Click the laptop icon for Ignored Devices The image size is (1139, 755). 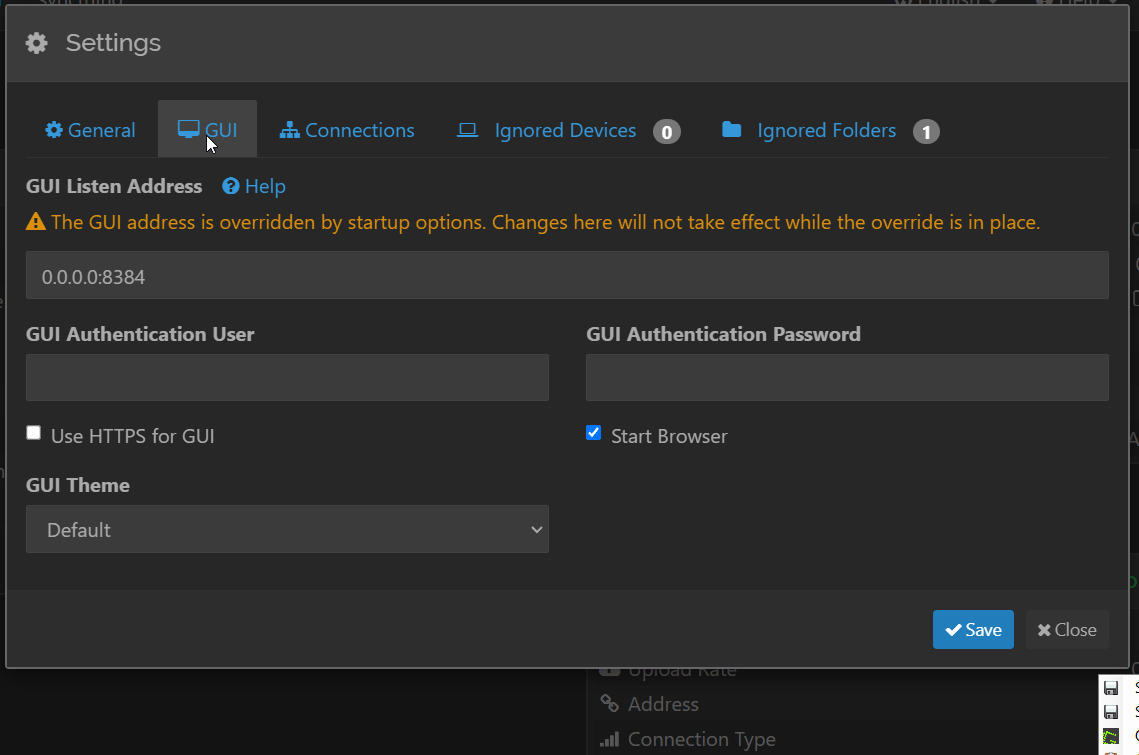click(467, 130)
